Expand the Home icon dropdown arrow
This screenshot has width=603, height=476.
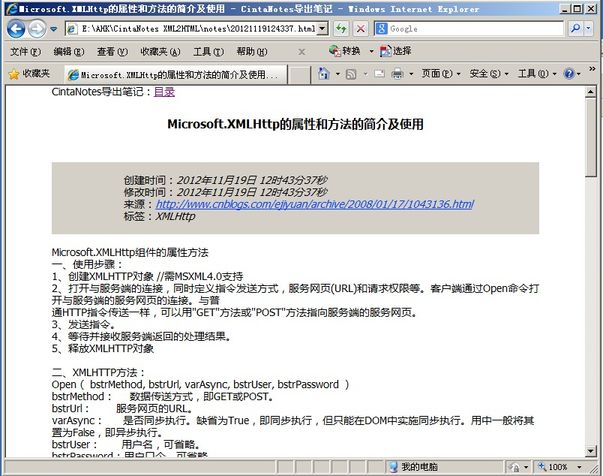(338, 74)
